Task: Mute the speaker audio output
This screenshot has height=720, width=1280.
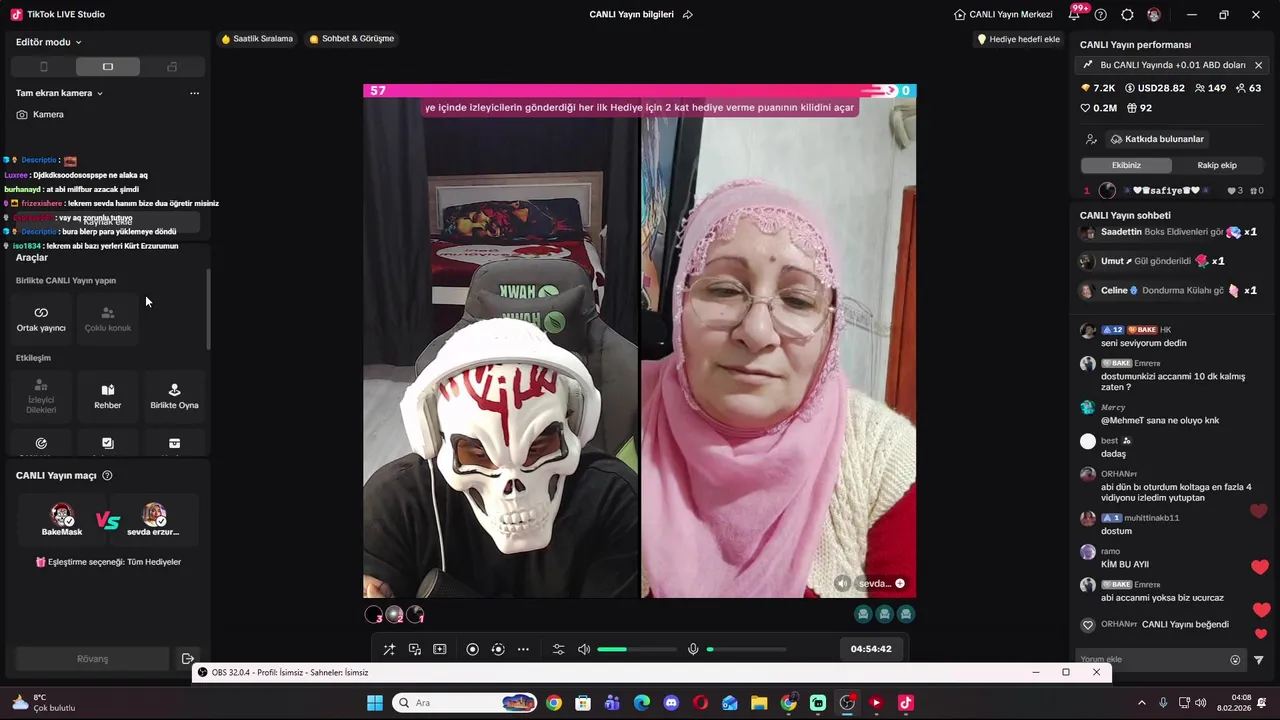Action: click(584, 649)
